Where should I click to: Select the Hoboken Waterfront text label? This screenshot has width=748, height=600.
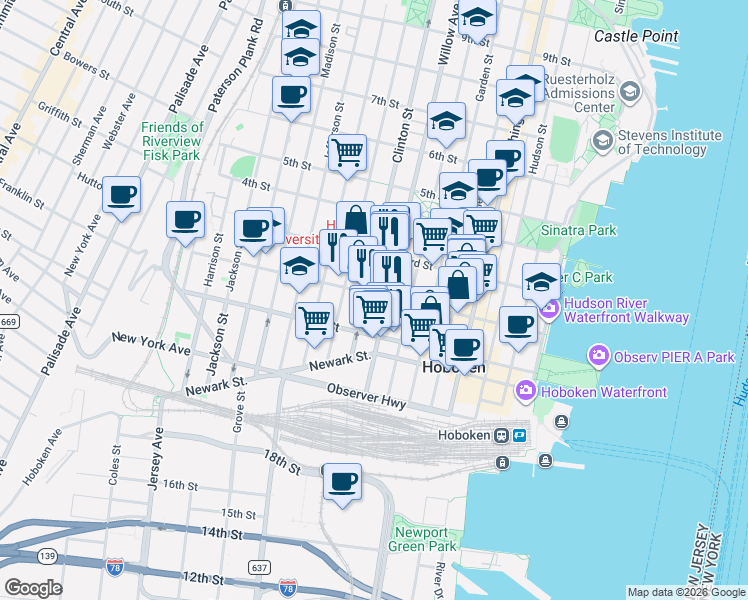(x=603, y=392)
